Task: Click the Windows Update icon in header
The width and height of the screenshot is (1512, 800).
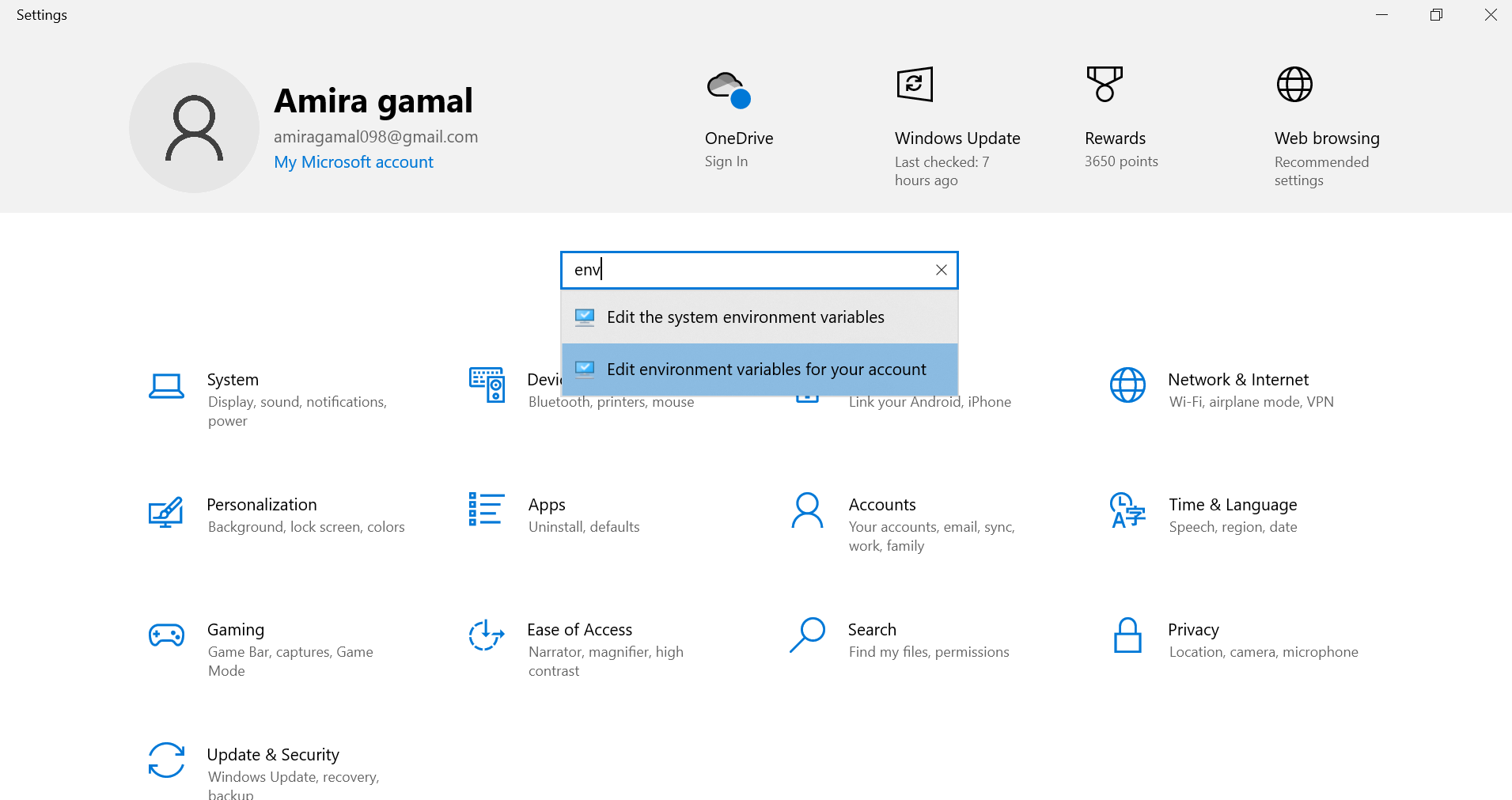Action: [915, 84]
